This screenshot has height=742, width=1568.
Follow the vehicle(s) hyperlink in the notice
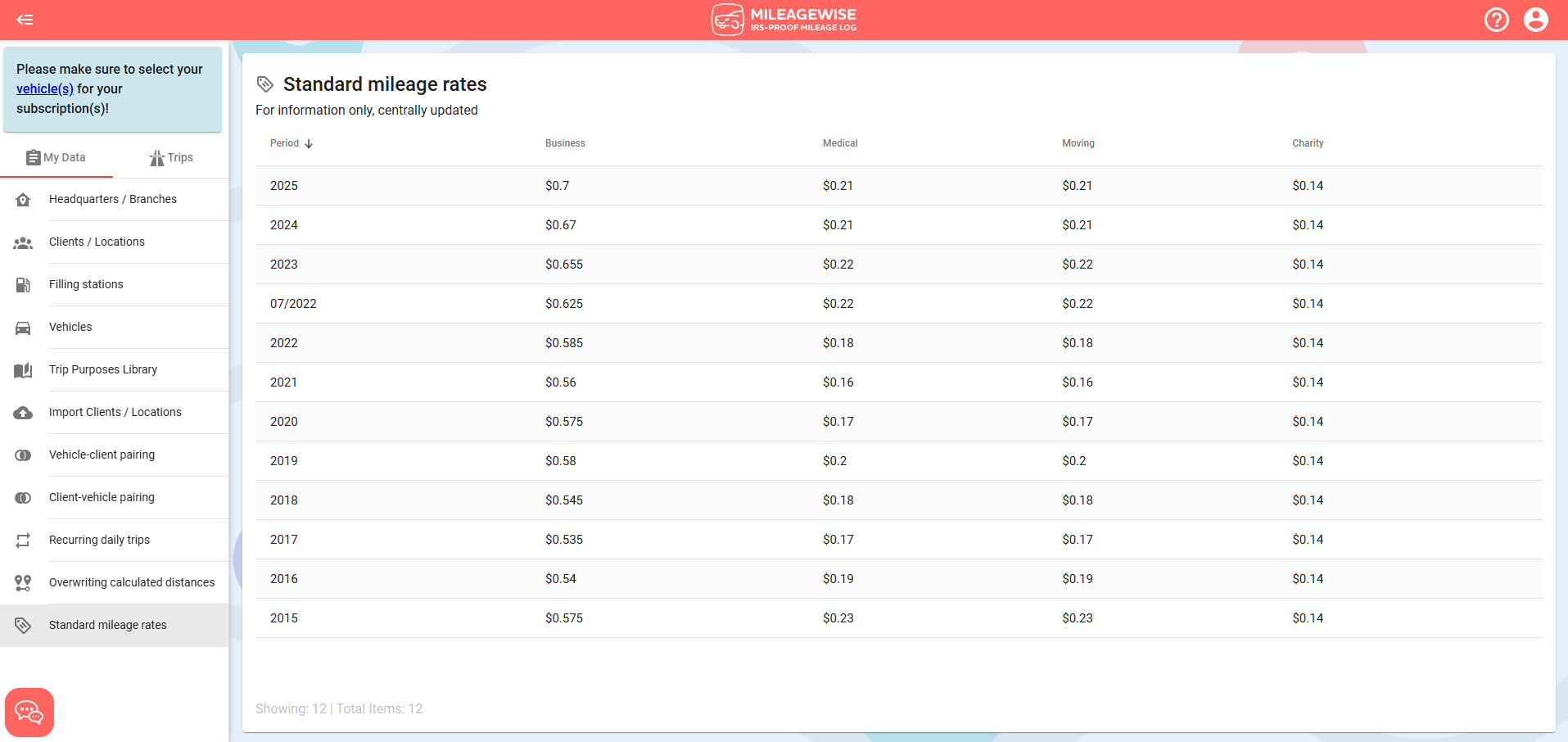tap(45, 88)
